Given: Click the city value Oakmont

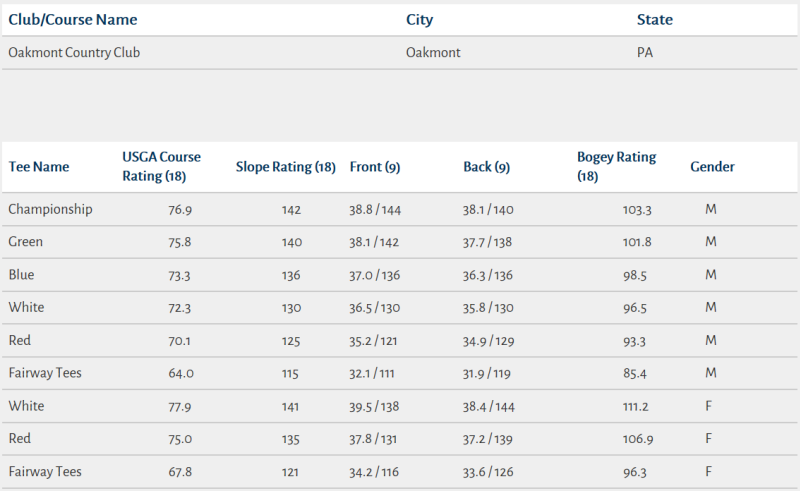Looking at the screenshot, I should tap(433, 53).
